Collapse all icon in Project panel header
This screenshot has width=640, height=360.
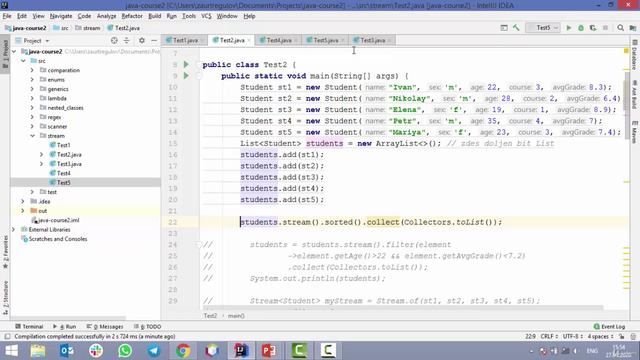pos(127,40)
